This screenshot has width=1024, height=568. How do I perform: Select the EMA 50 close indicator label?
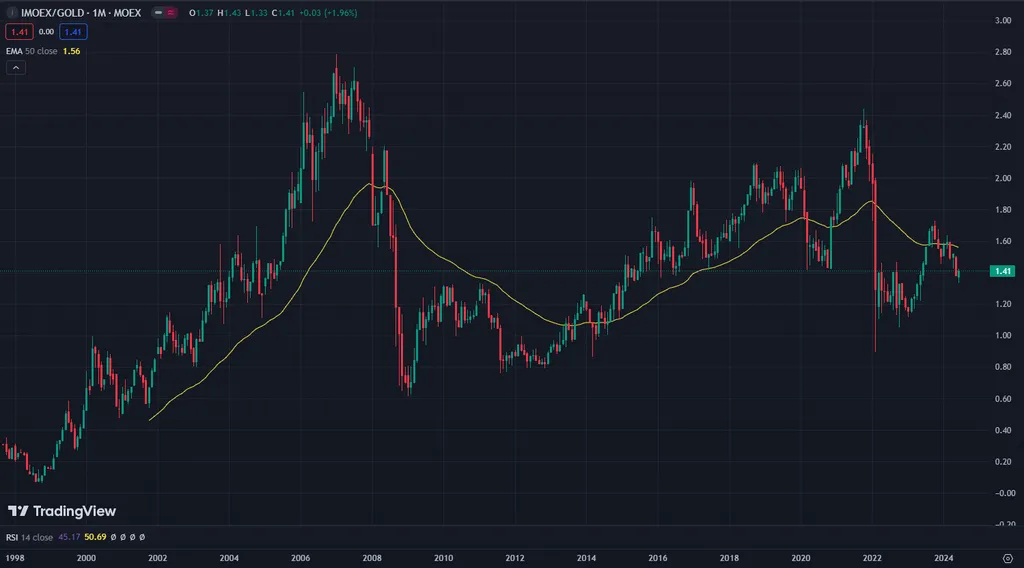(x=32, y=51)
